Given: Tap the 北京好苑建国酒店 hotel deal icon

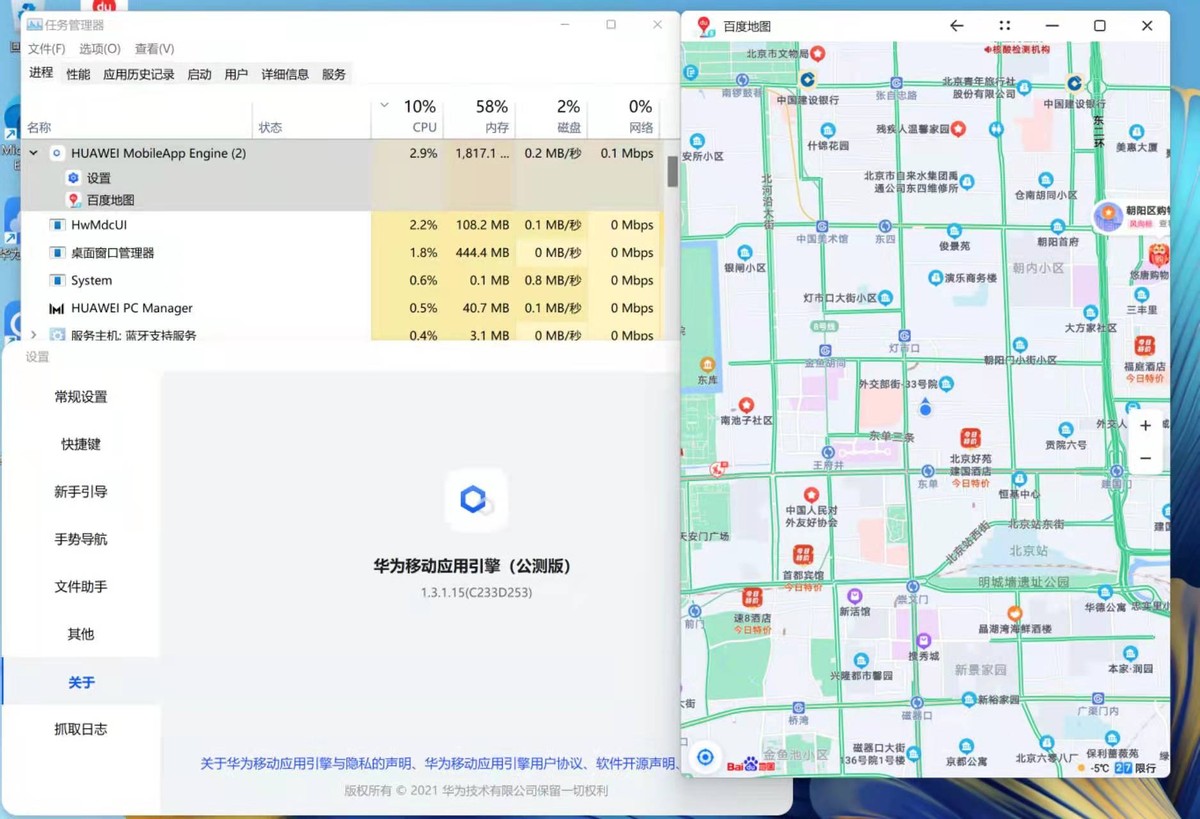Looking at the screenshot, I should point(970,438).
